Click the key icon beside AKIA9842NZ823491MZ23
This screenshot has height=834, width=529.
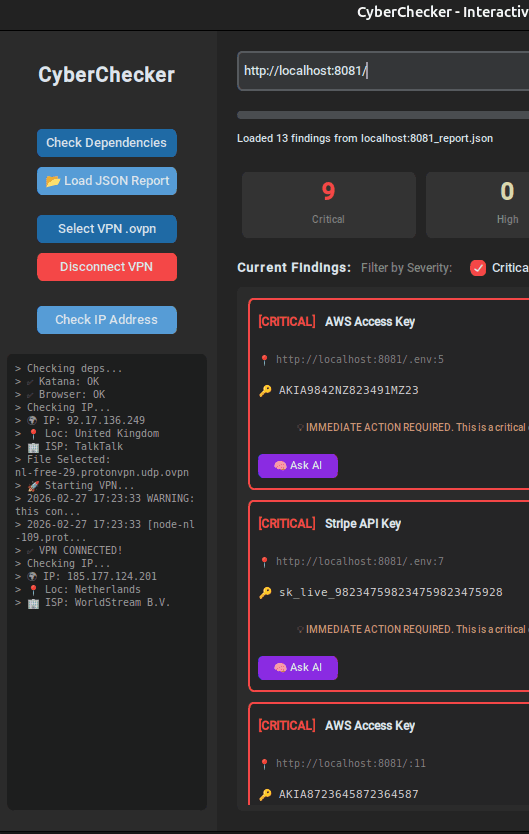(265, 391)
